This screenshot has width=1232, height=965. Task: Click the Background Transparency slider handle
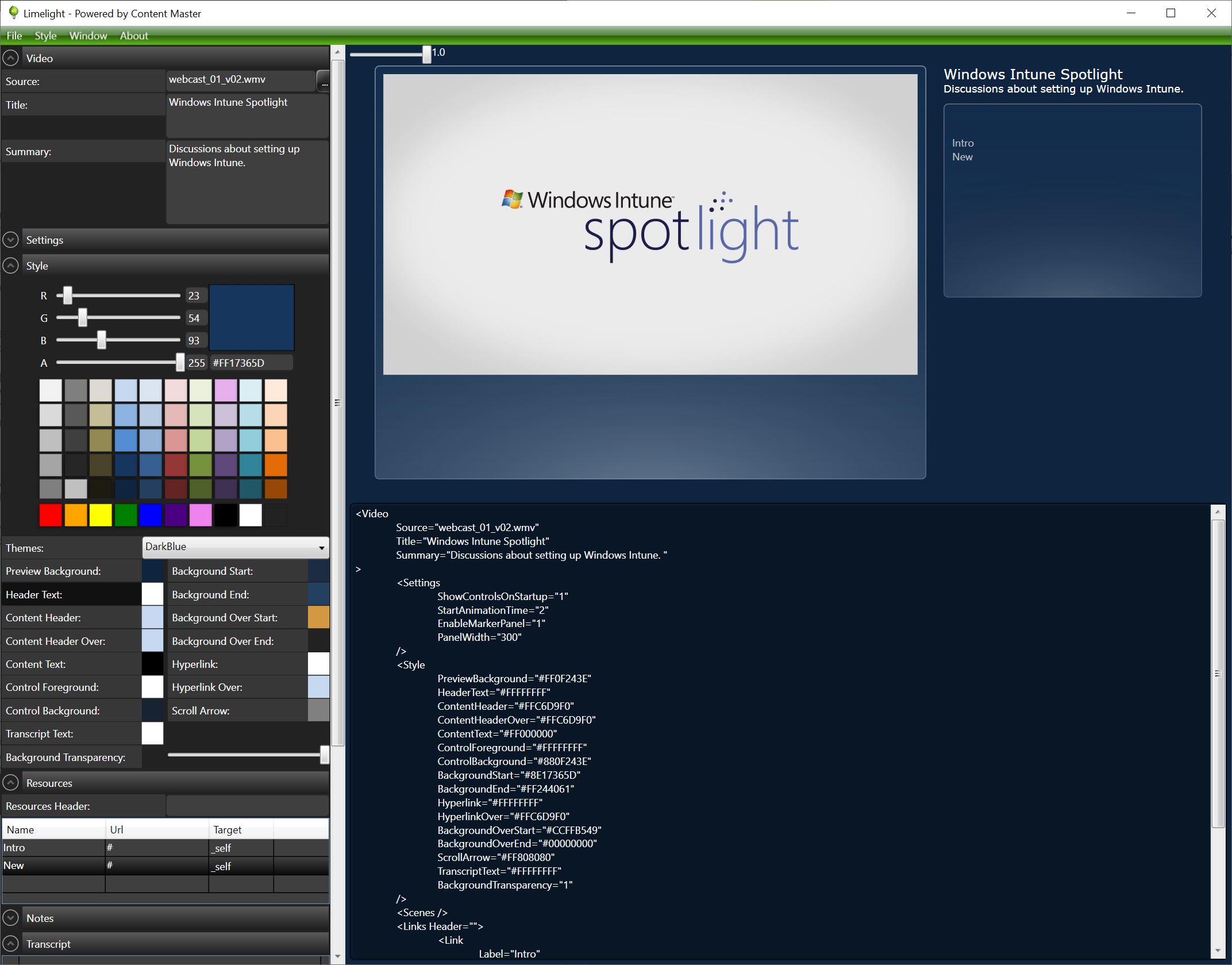point(324,755)
